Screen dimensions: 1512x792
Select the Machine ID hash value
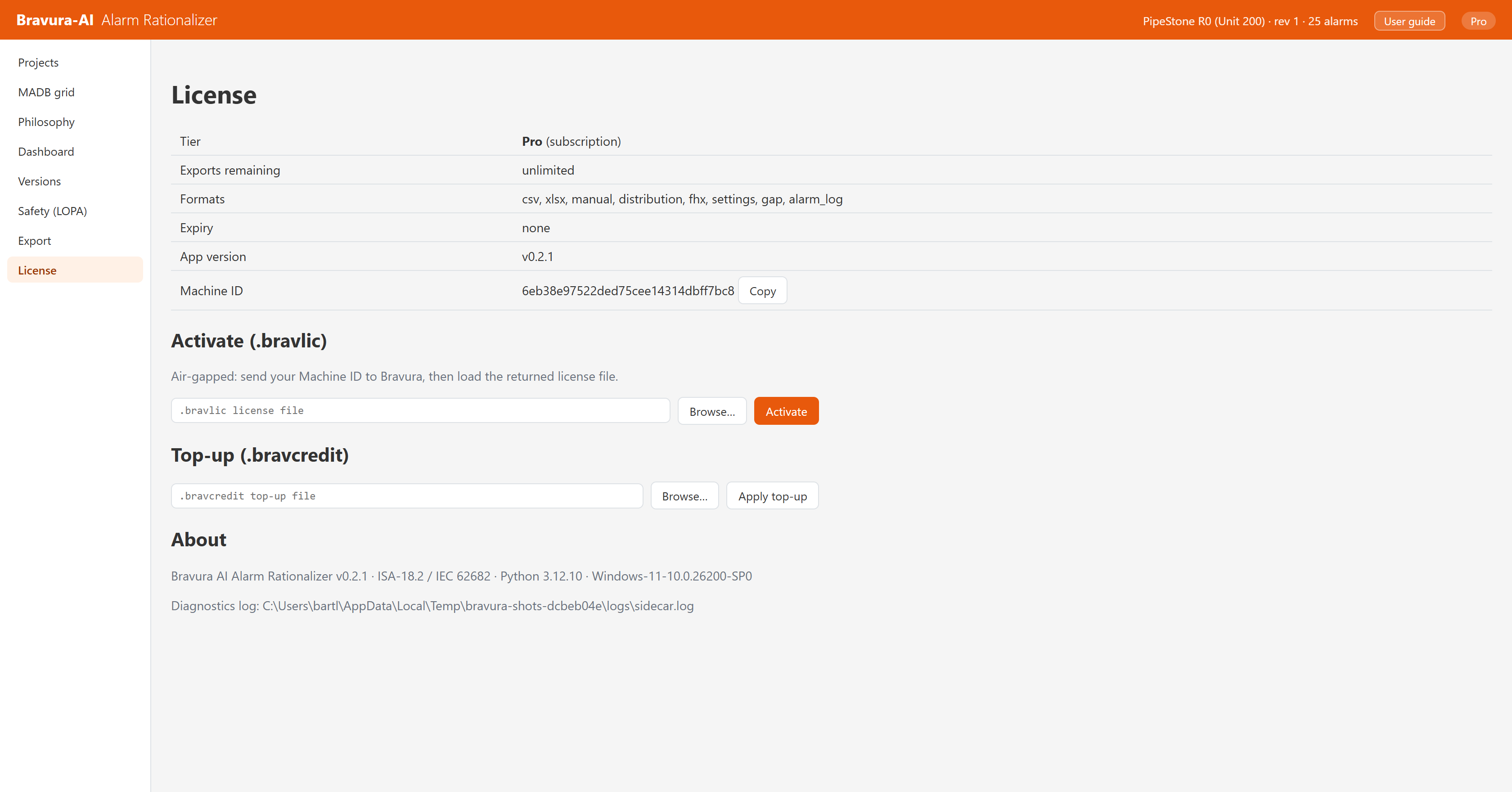tap(627, 291)
